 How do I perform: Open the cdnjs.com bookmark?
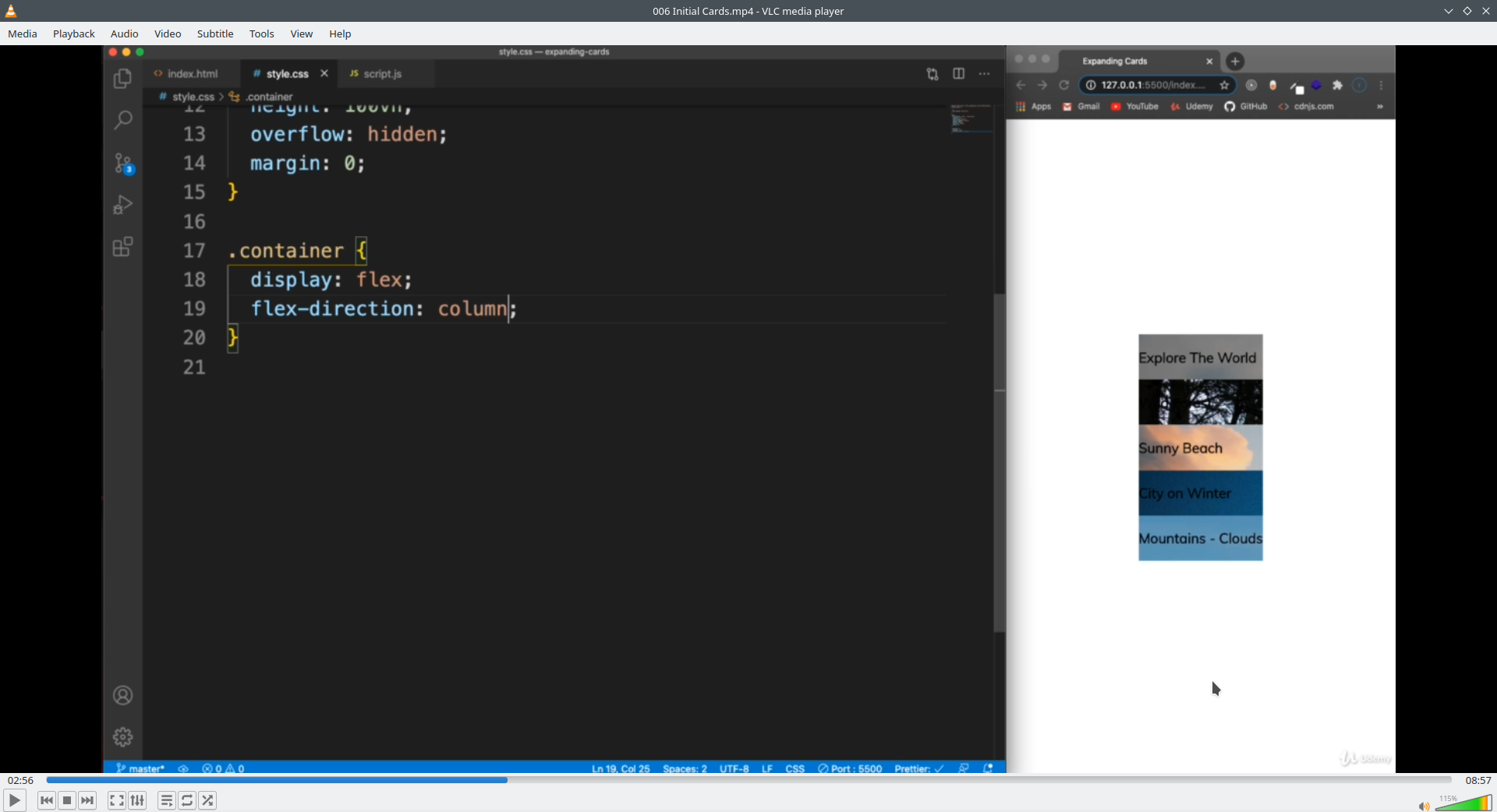point(1306,107)
